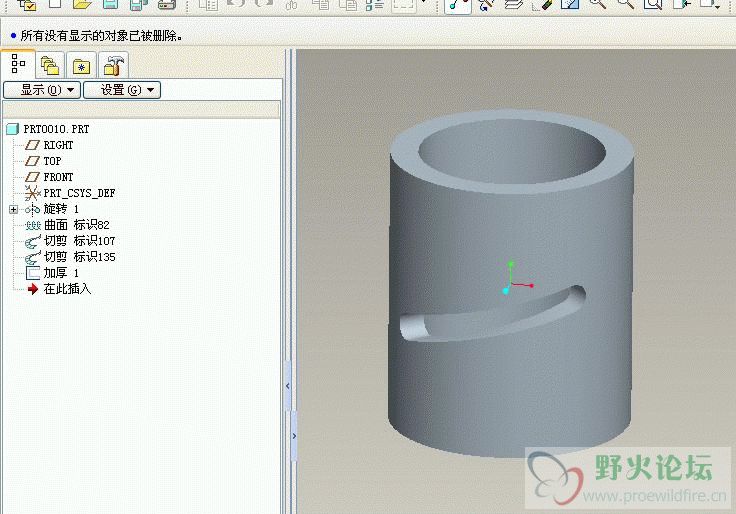Click the Save disk toolbar icon
Image resolution: width=736 pixels, height=514 pixels.
[x=111, y=5]
